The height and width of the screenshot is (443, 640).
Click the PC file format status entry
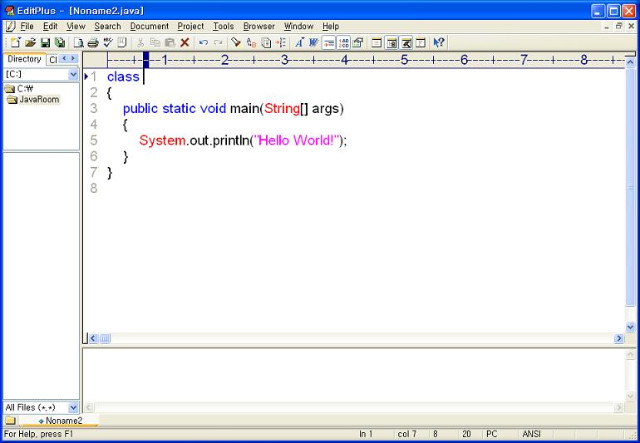[x=492, y=434]
